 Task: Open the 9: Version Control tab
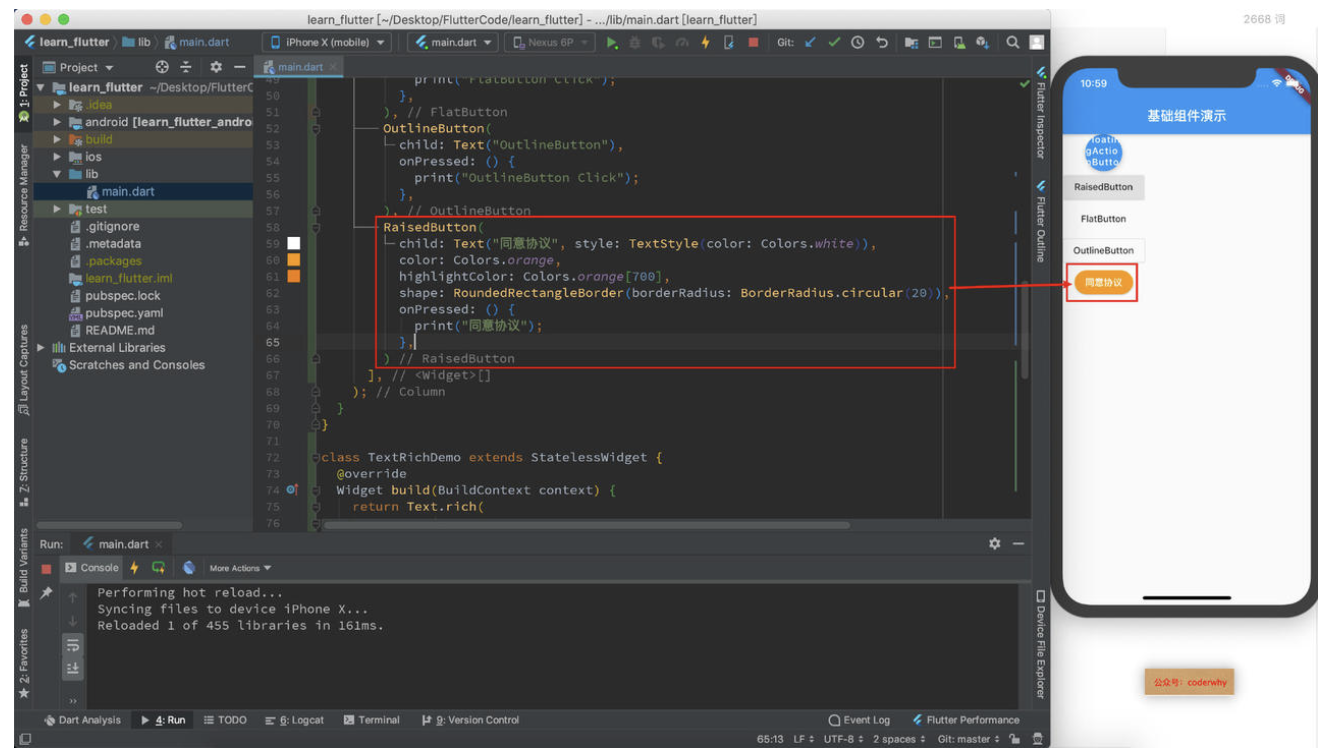pos(470,720)
